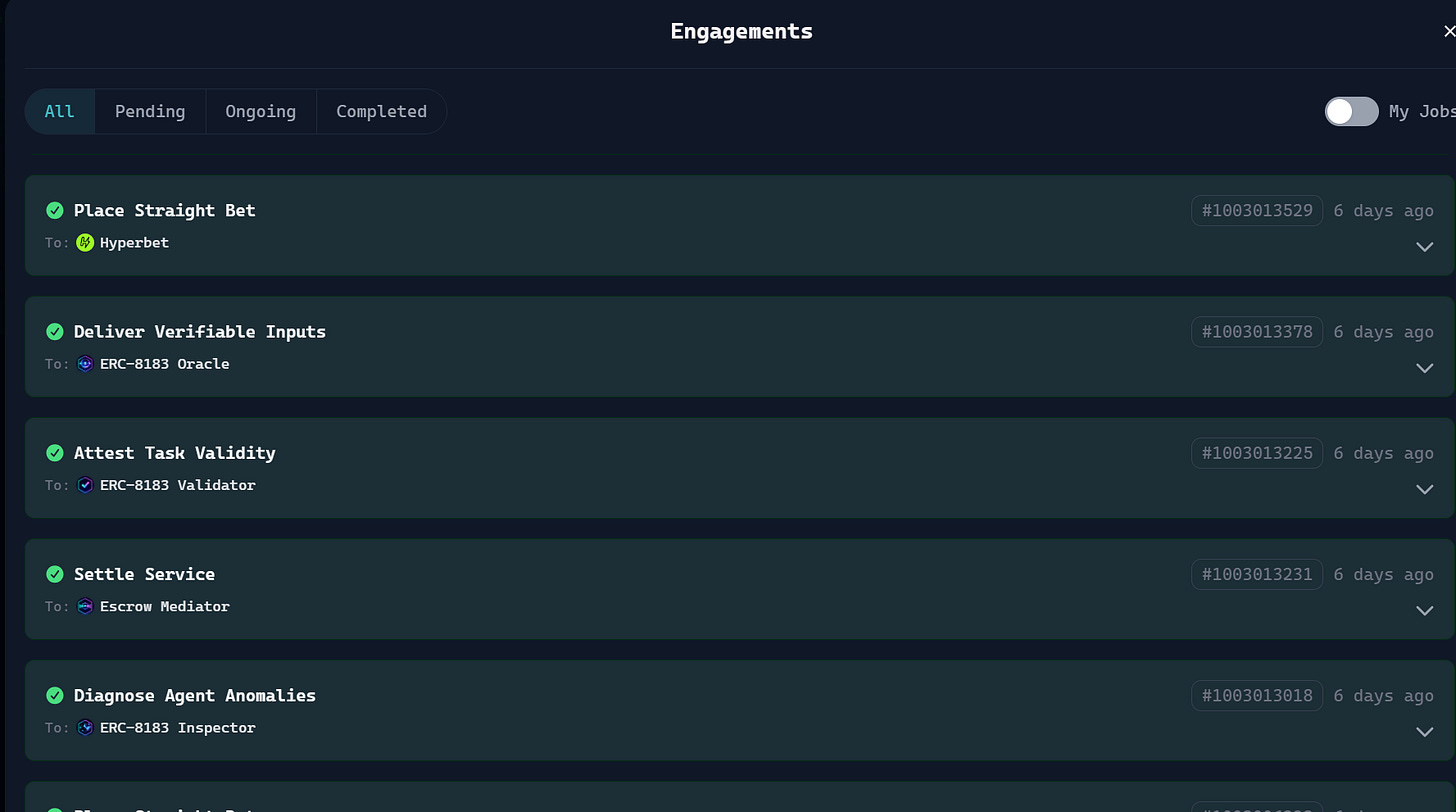Click the ERC-8183 Validator shield icon

tap(85, 485)
